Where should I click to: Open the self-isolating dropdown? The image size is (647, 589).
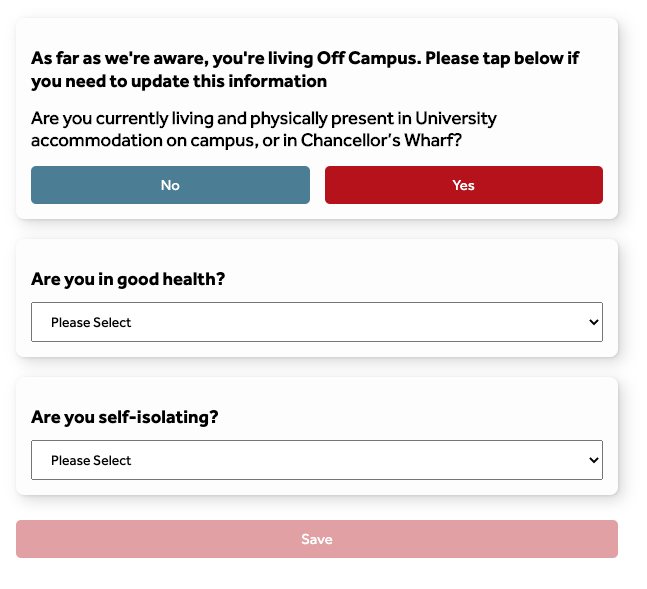click(x=317, y=460)
